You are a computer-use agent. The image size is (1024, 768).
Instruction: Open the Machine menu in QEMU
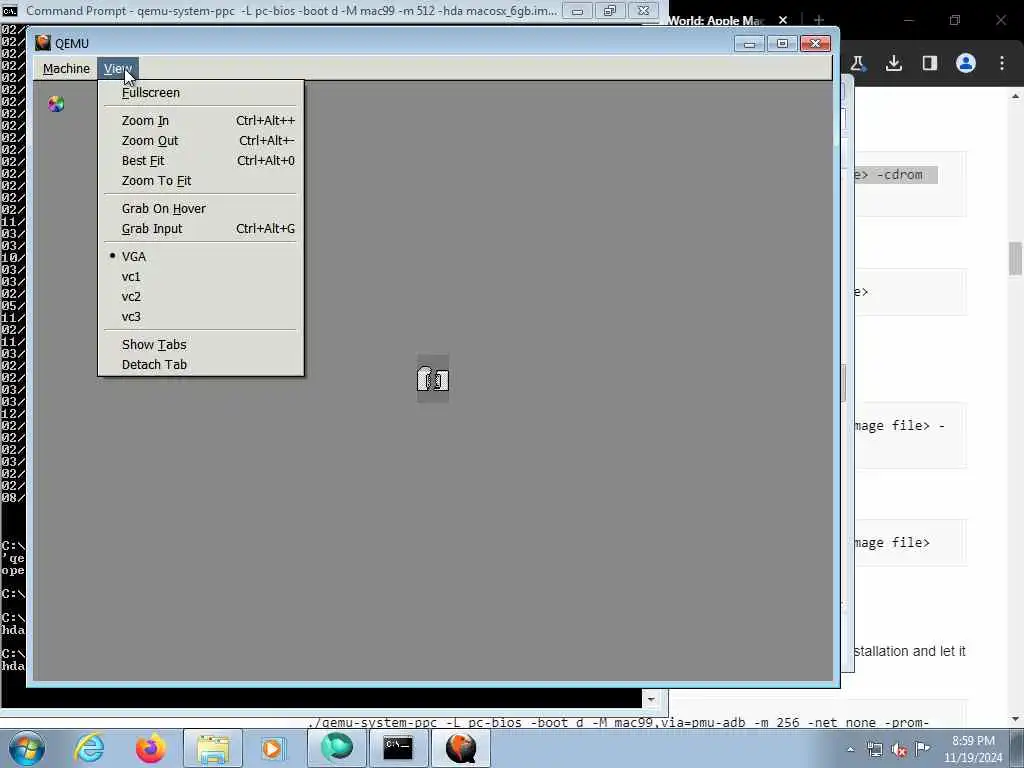pos(66,69)
